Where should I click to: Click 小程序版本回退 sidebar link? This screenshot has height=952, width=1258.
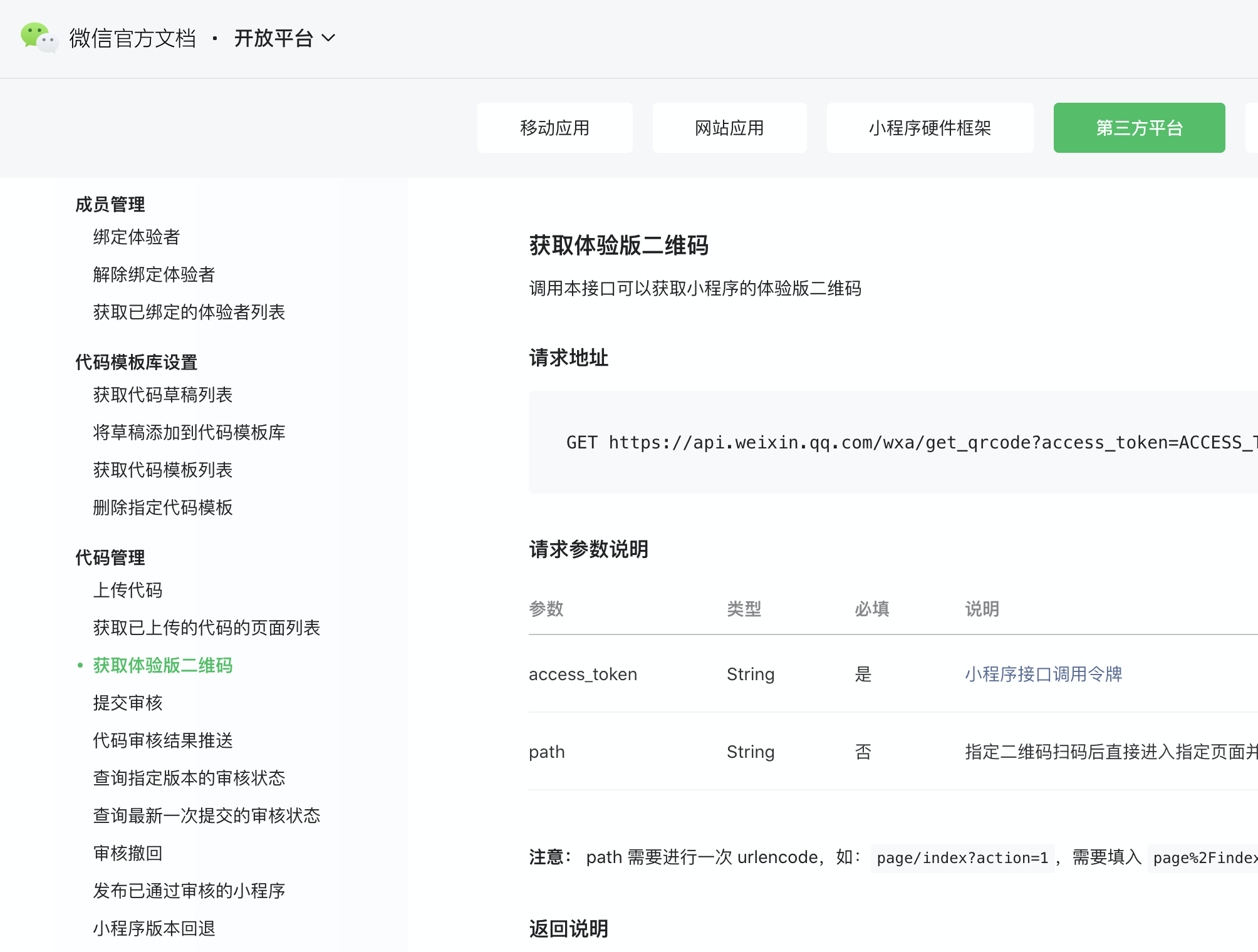pos(154,928)
